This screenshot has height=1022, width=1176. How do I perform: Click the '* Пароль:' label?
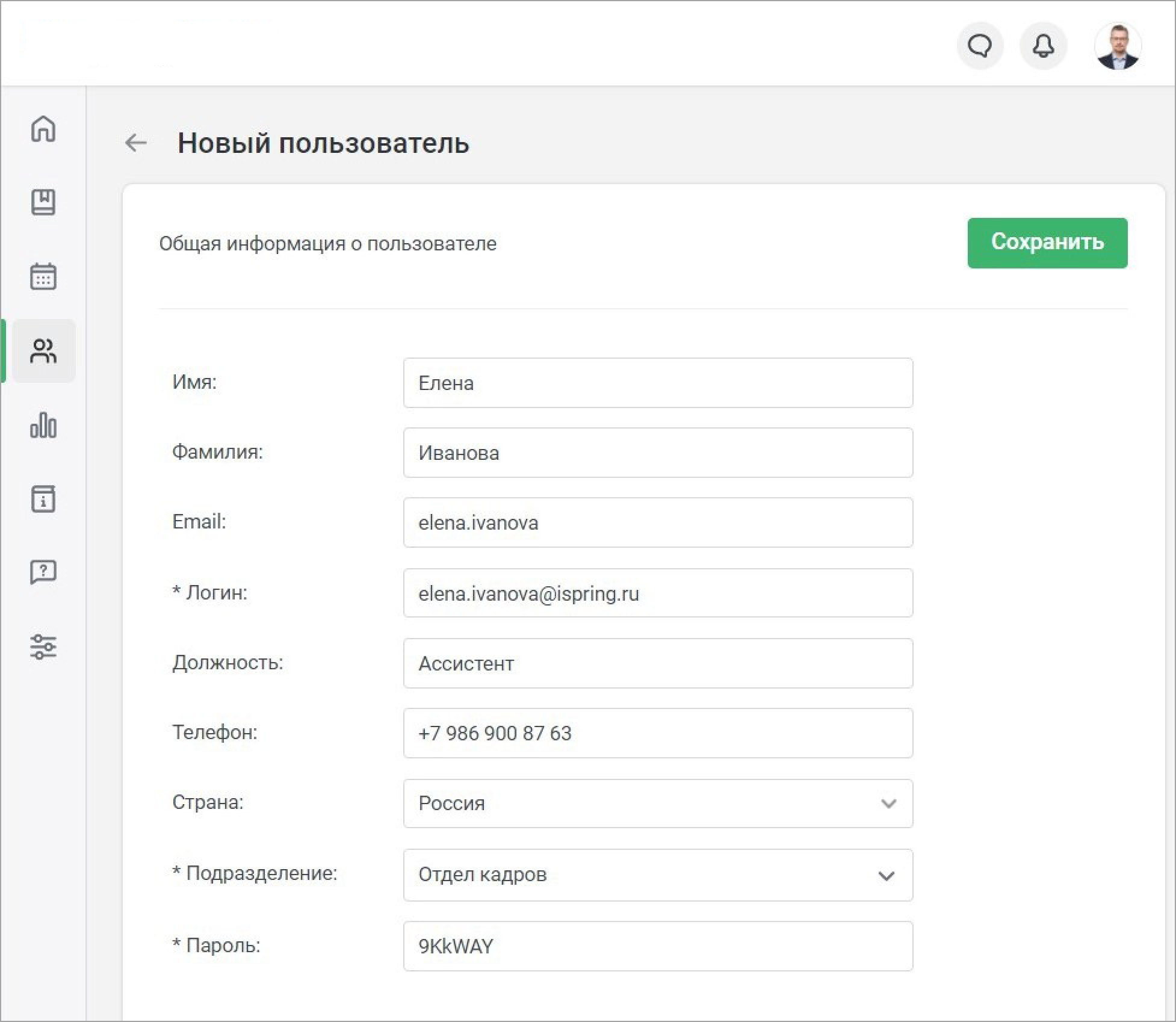216,946
